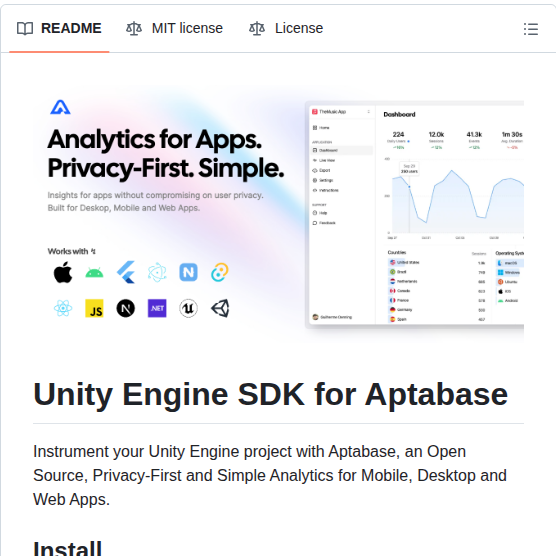
Task: Click the Unreal Engine icon
Action: (188, 308)
